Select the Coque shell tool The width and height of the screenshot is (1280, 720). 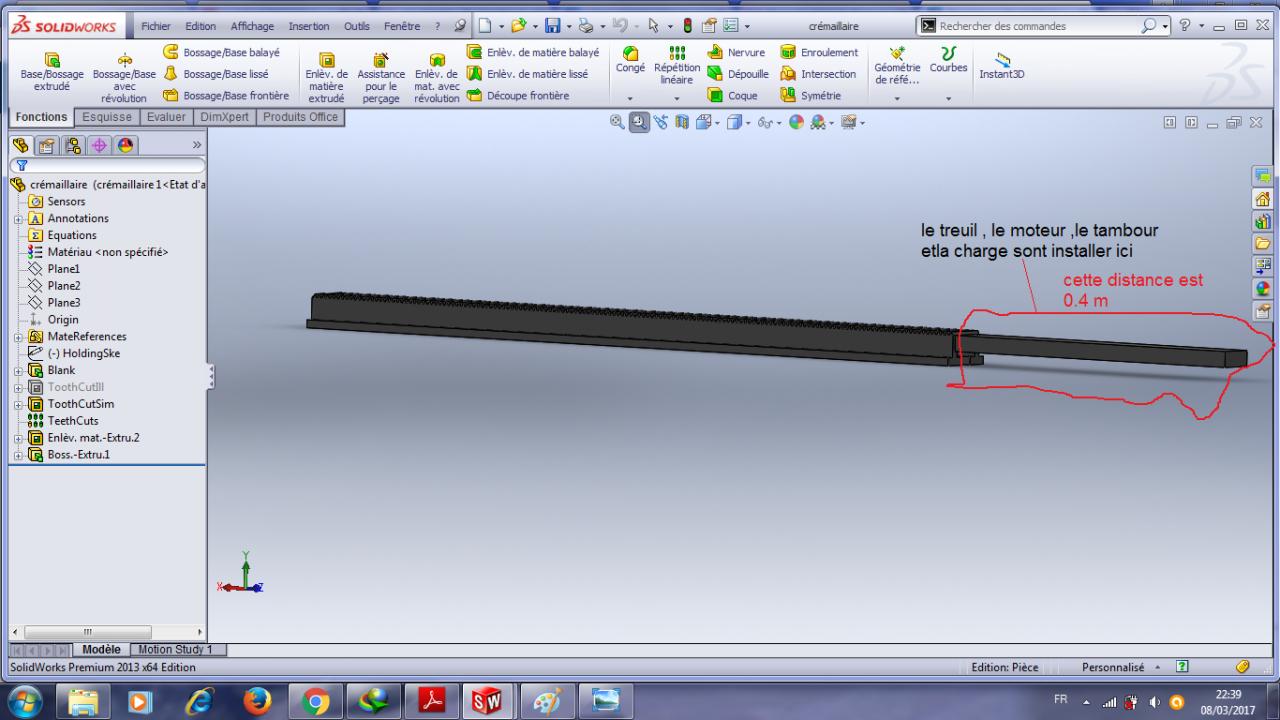pyautogui.click(x=733, y=96)
